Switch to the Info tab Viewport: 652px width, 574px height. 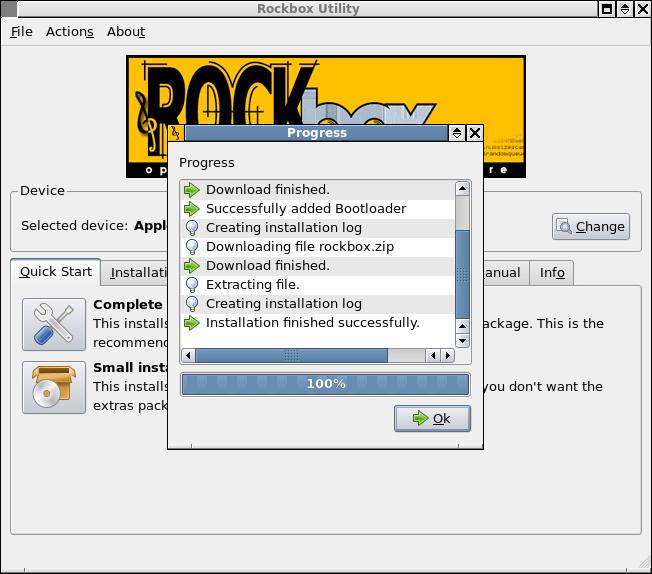pos(552,272)
